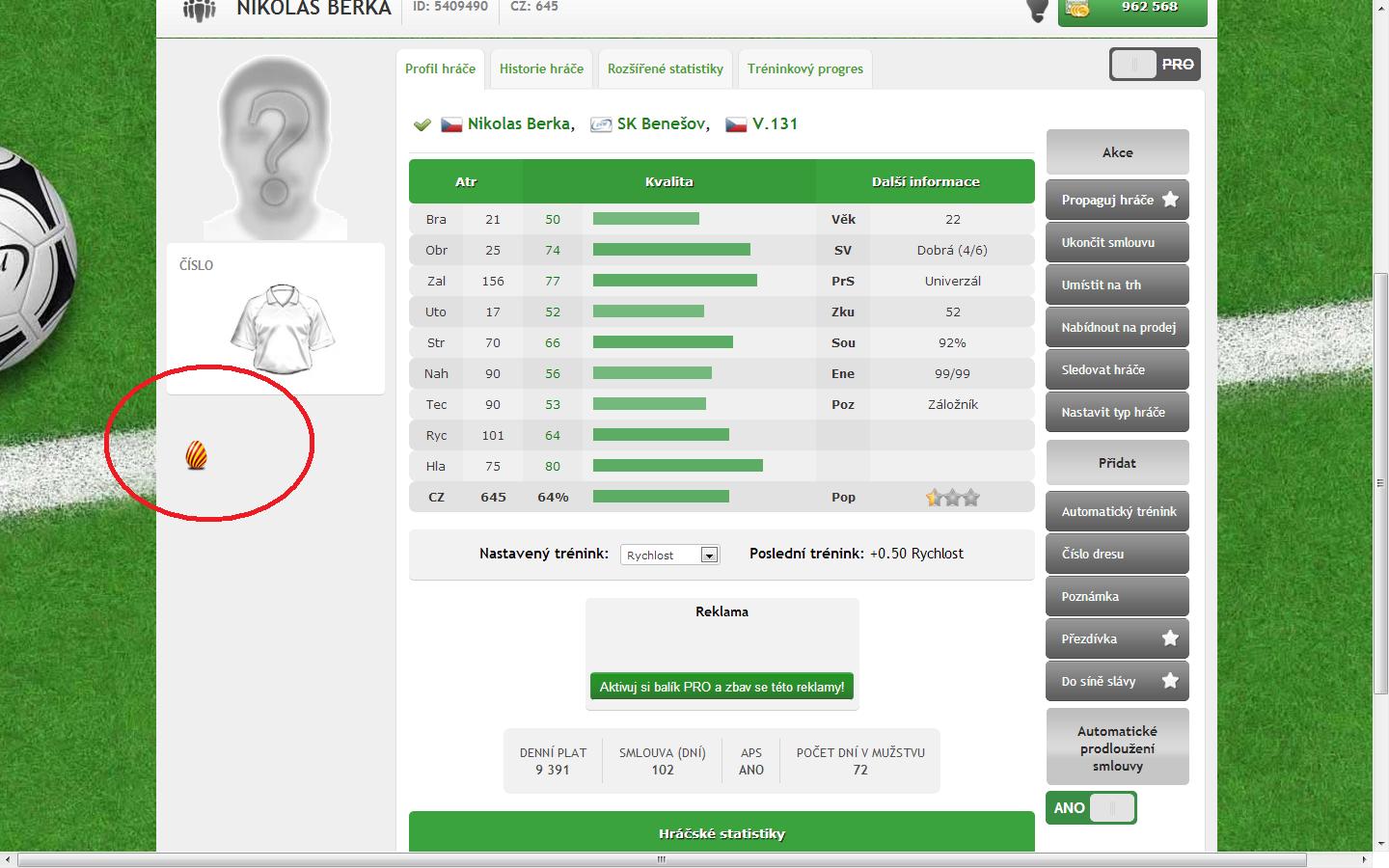Open the Nastavený trénink dropdown
The width and height of the screenshot is (1389, 868).
pyautogui.click(x=669, y=555)
